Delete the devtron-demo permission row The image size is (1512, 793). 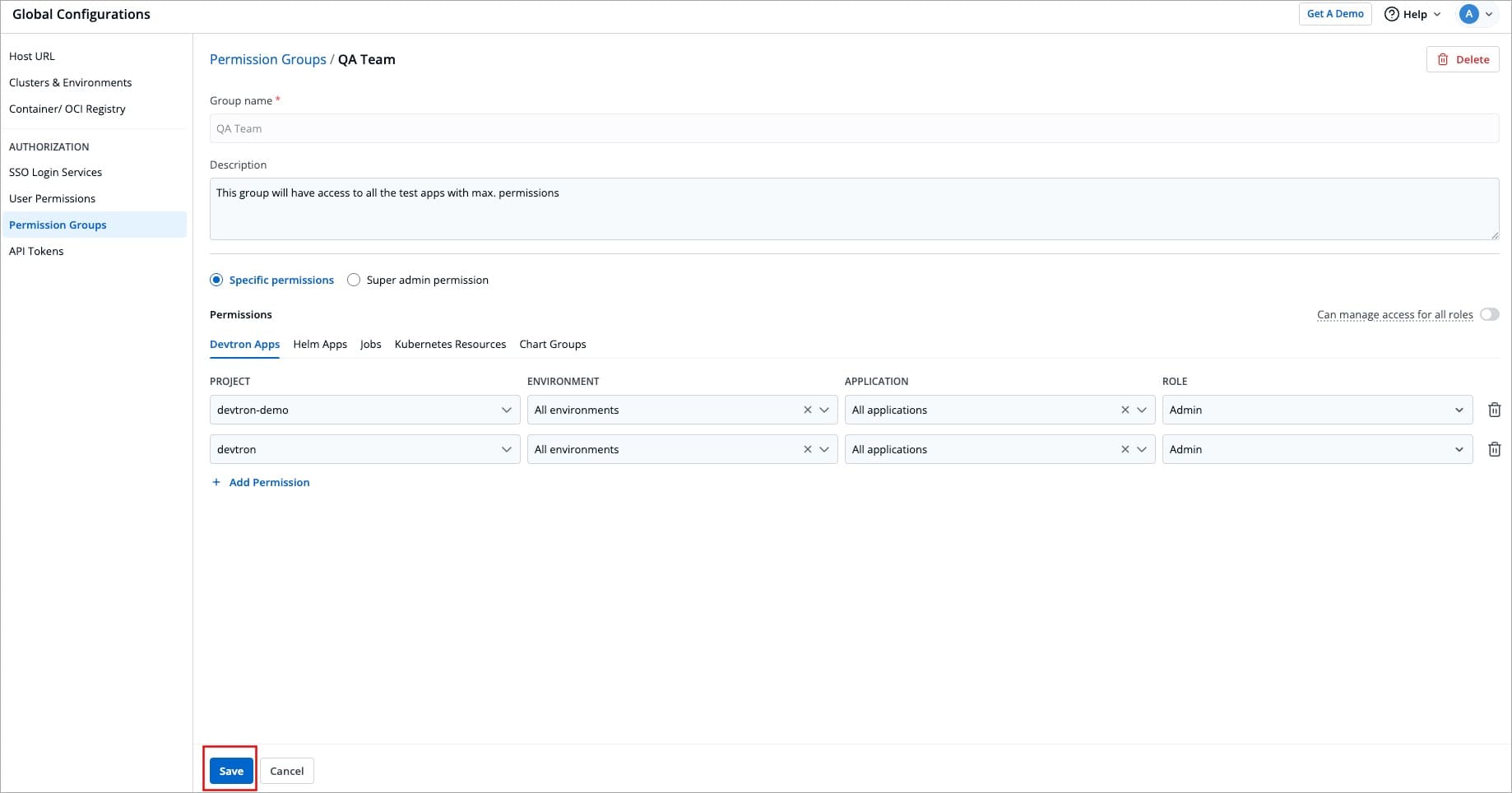(1494, 410)
